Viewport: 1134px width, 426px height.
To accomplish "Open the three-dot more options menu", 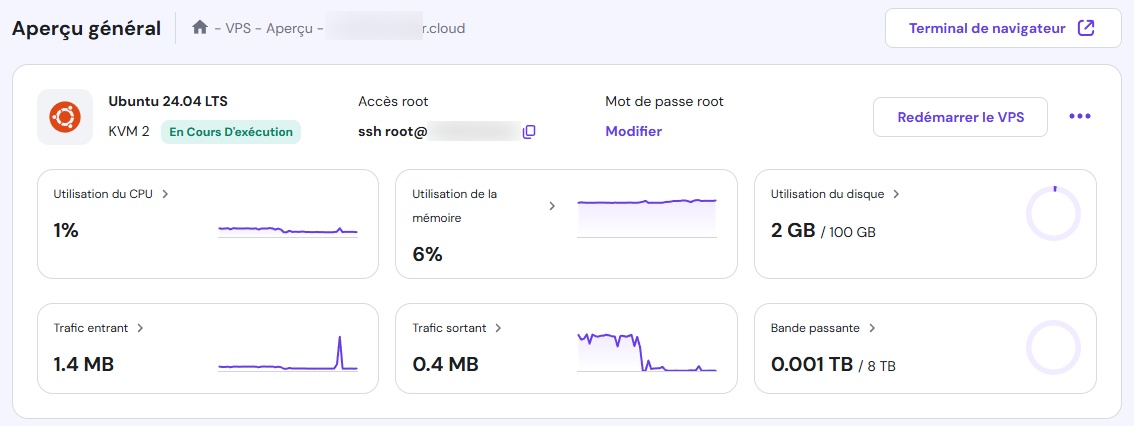I will coord(1080,116).
